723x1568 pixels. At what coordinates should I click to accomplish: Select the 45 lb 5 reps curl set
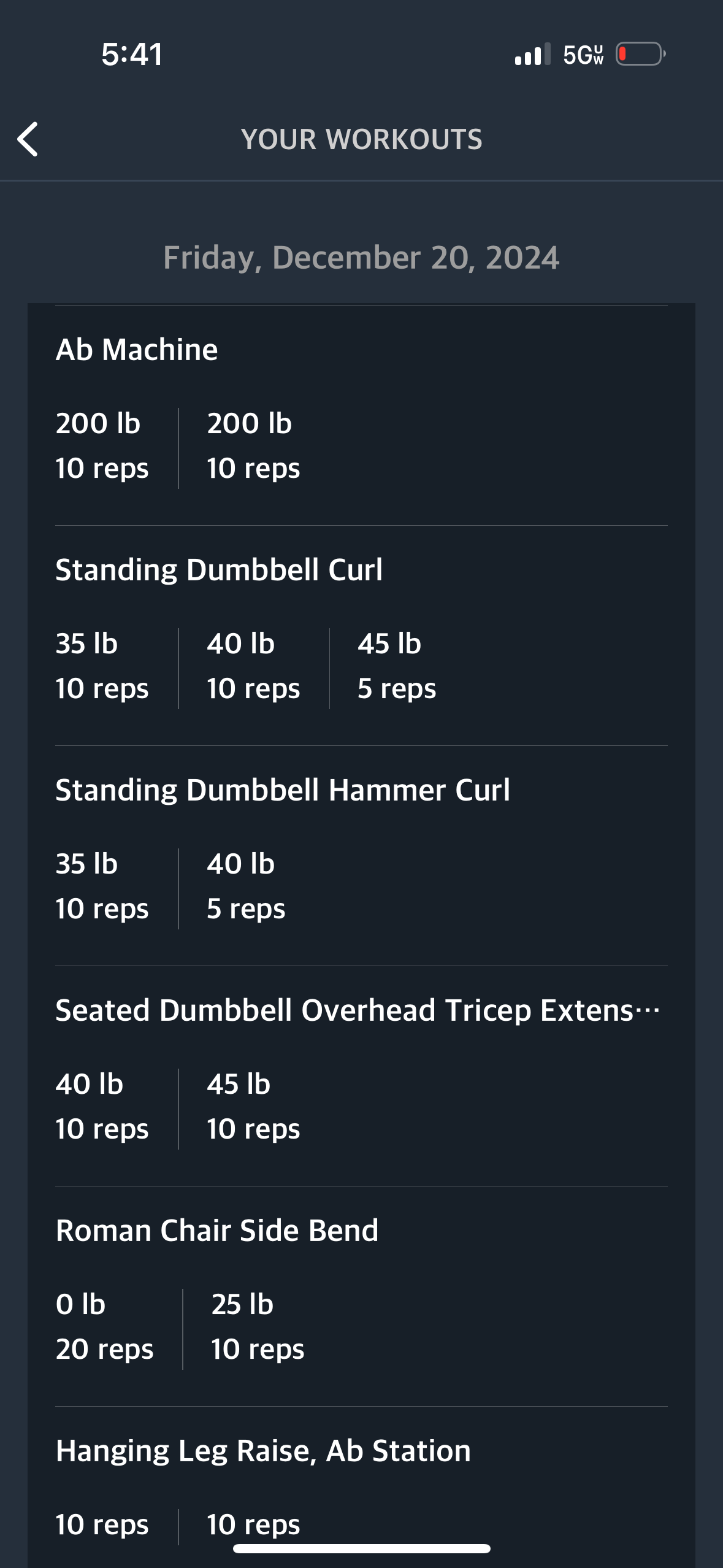pyautogui.click(x=397, y=666)
